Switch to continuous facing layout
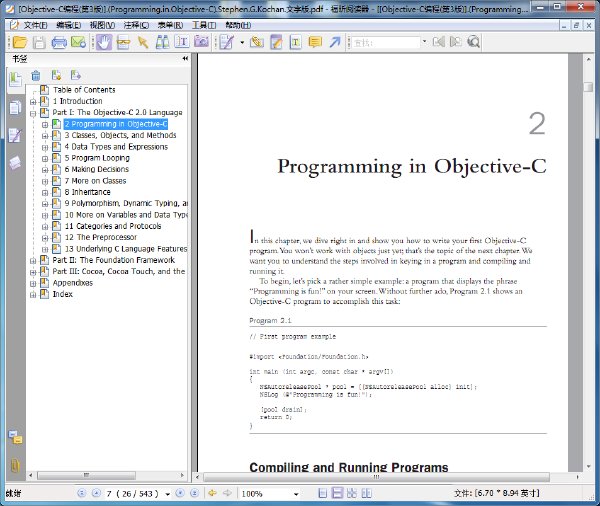The height and width of the screenshot is (506, 600). tap(367, 493)
